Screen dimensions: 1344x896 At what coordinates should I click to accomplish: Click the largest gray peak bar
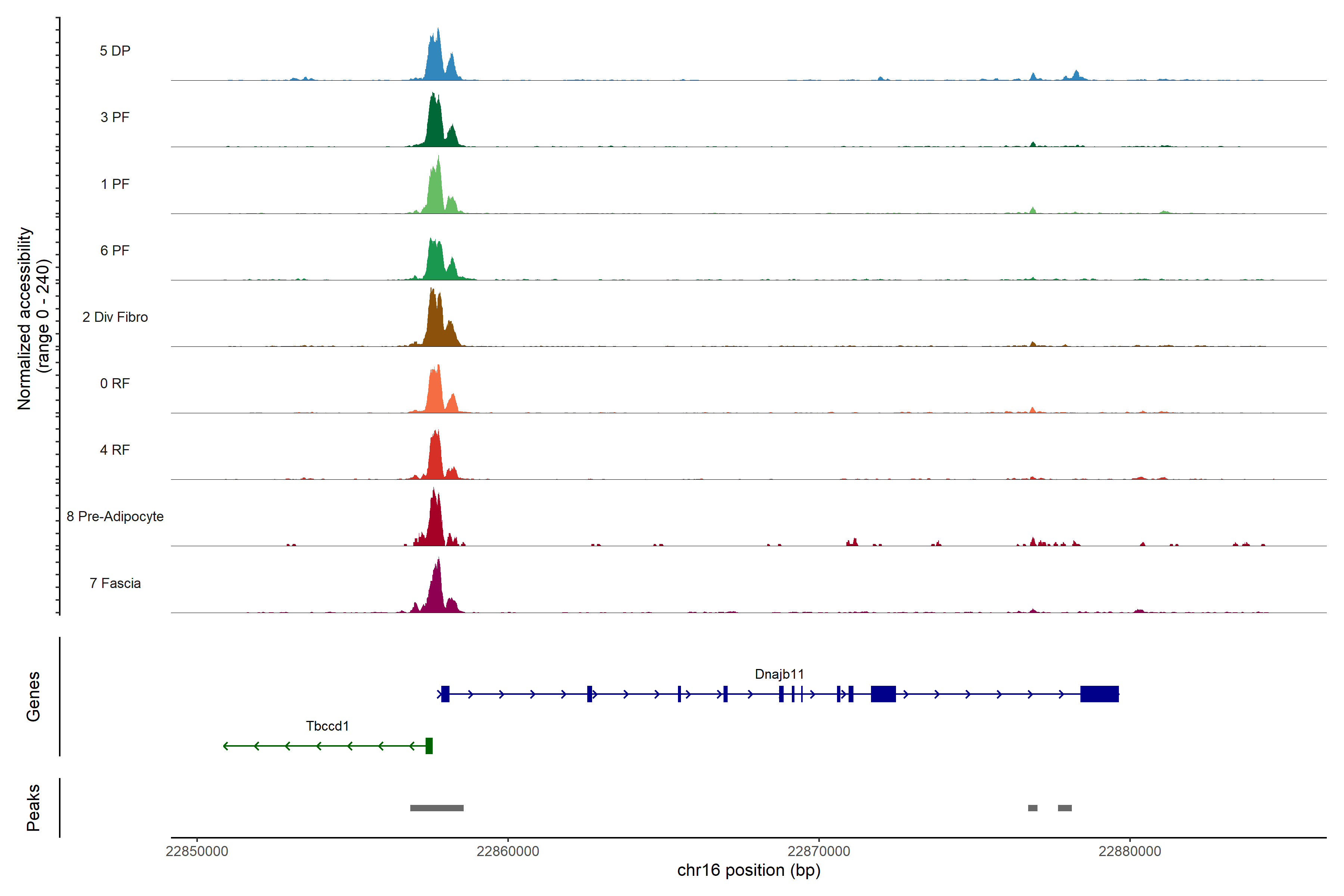pyautogui.click(x=436, y=808)
